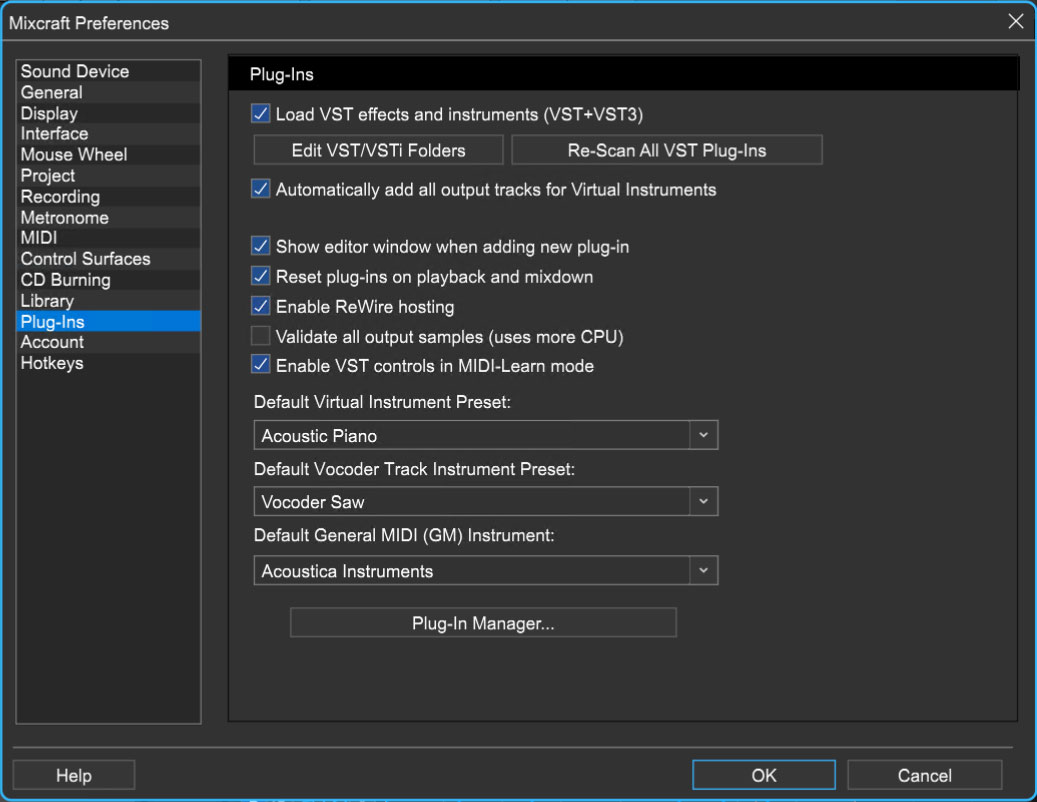
Task: Select Recording in the category list
Action: 108,196
